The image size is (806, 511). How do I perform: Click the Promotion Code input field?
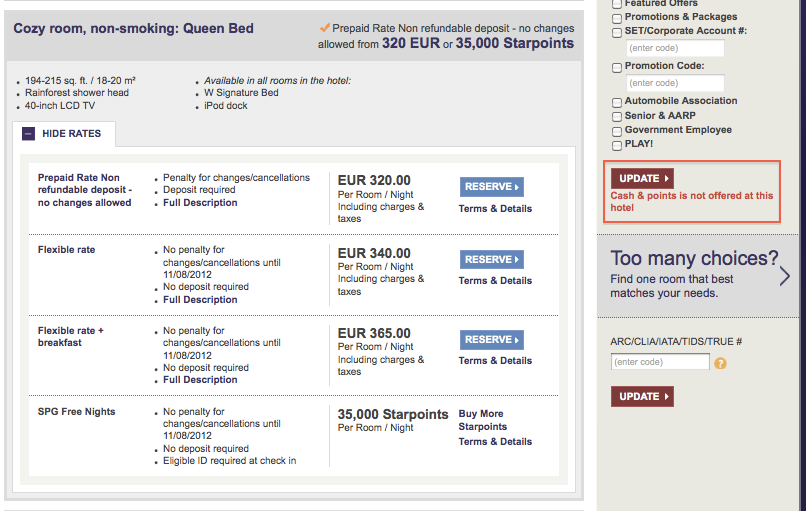coord(659,83)
